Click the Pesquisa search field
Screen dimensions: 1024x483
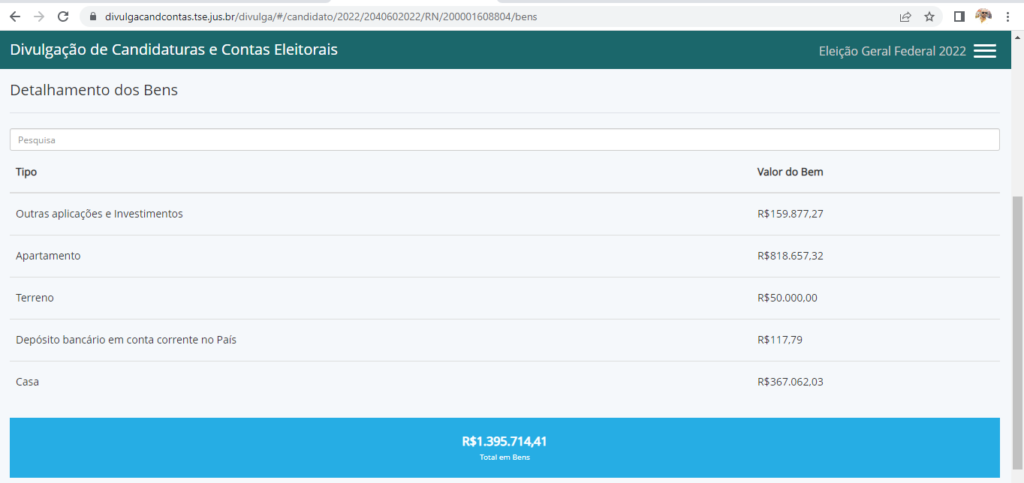[504, 140]
